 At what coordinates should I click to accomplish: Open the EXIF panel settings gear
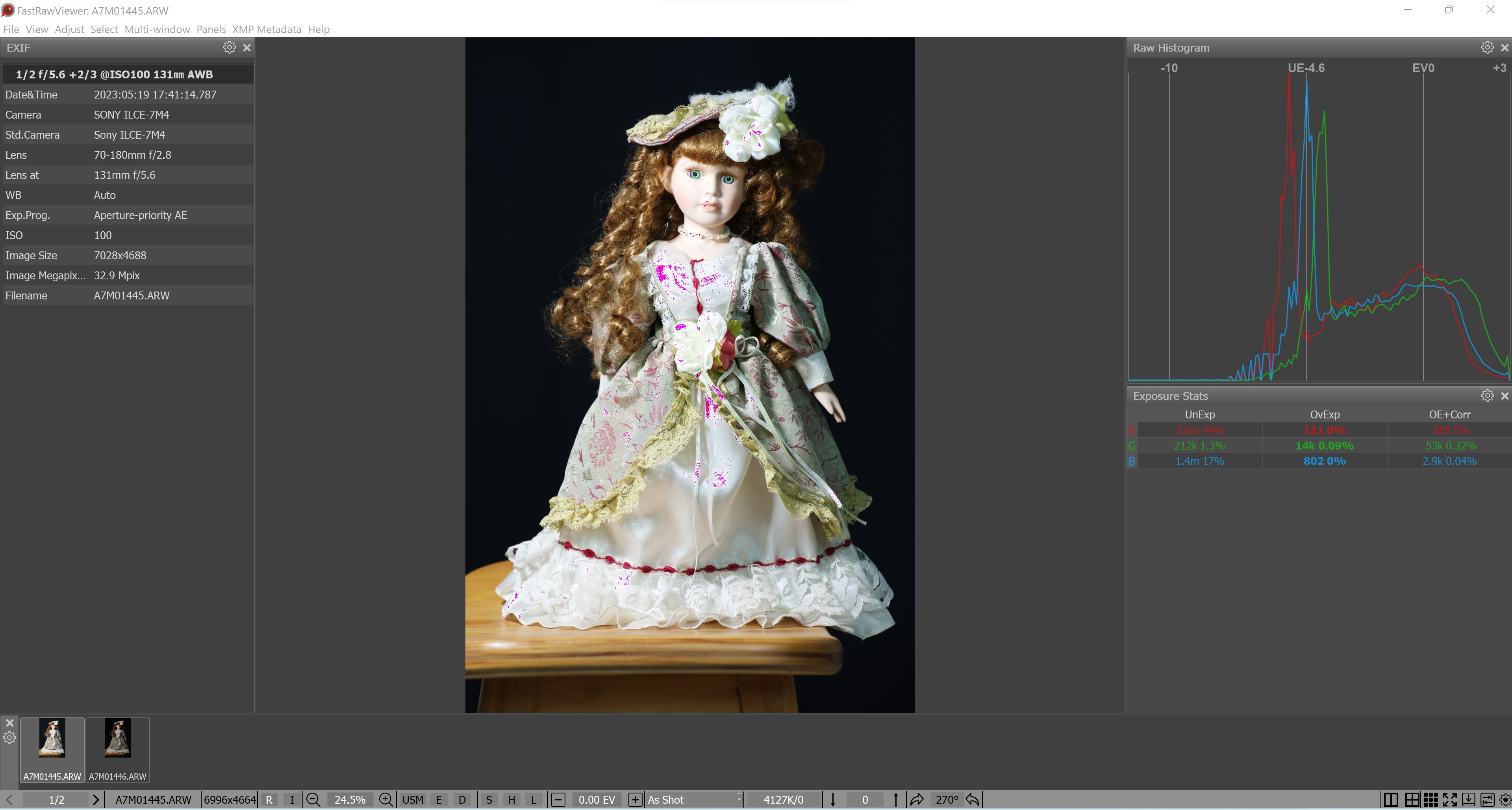[229, 48]
